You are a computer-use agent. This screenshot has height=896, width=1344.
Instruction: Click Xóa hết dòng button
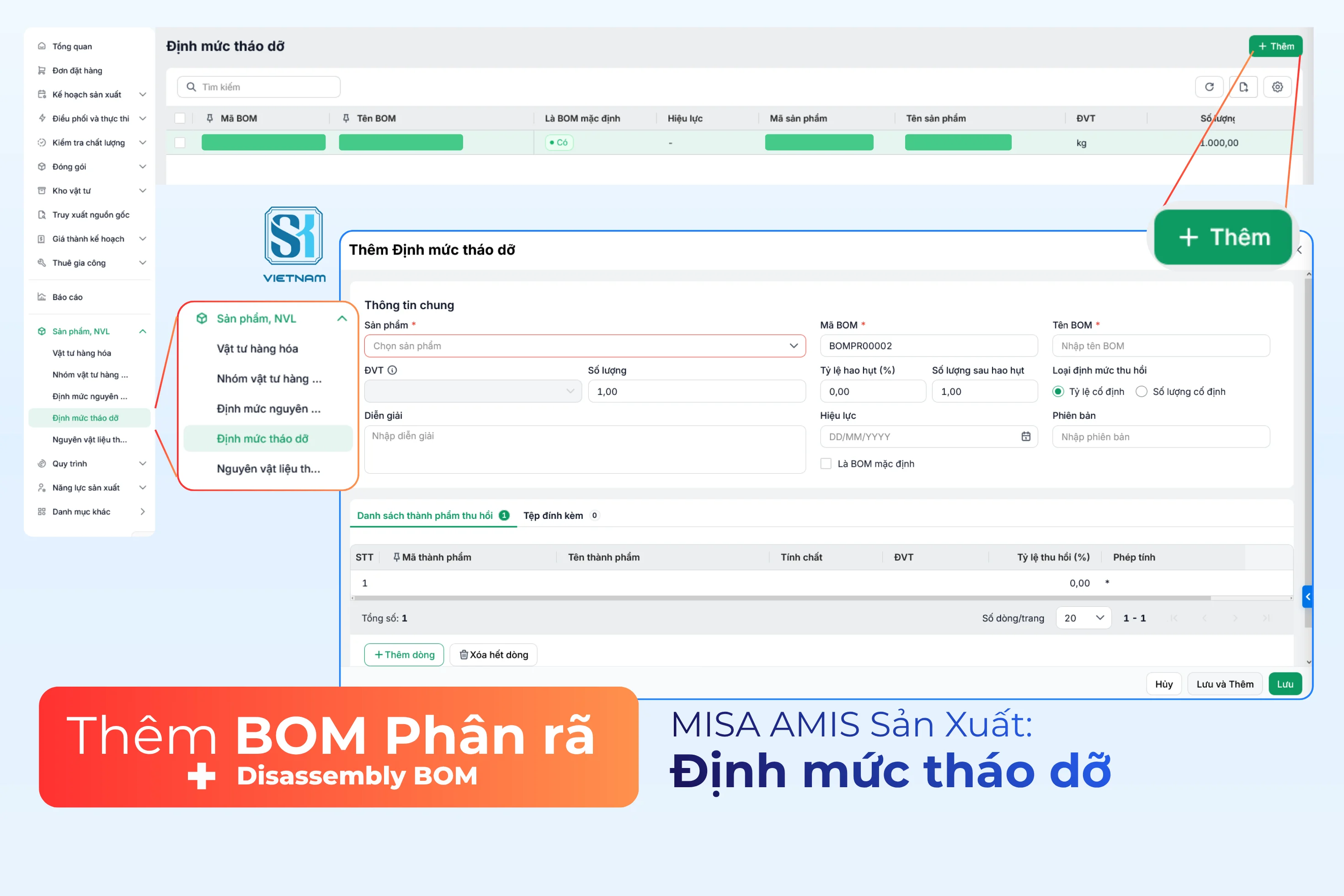click(494, 654)
